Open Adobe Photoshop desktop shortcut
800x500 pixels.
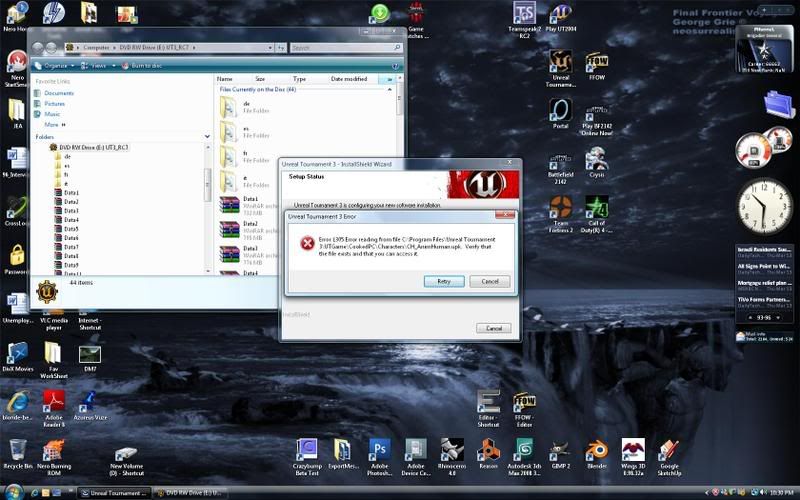pos(380,457)
